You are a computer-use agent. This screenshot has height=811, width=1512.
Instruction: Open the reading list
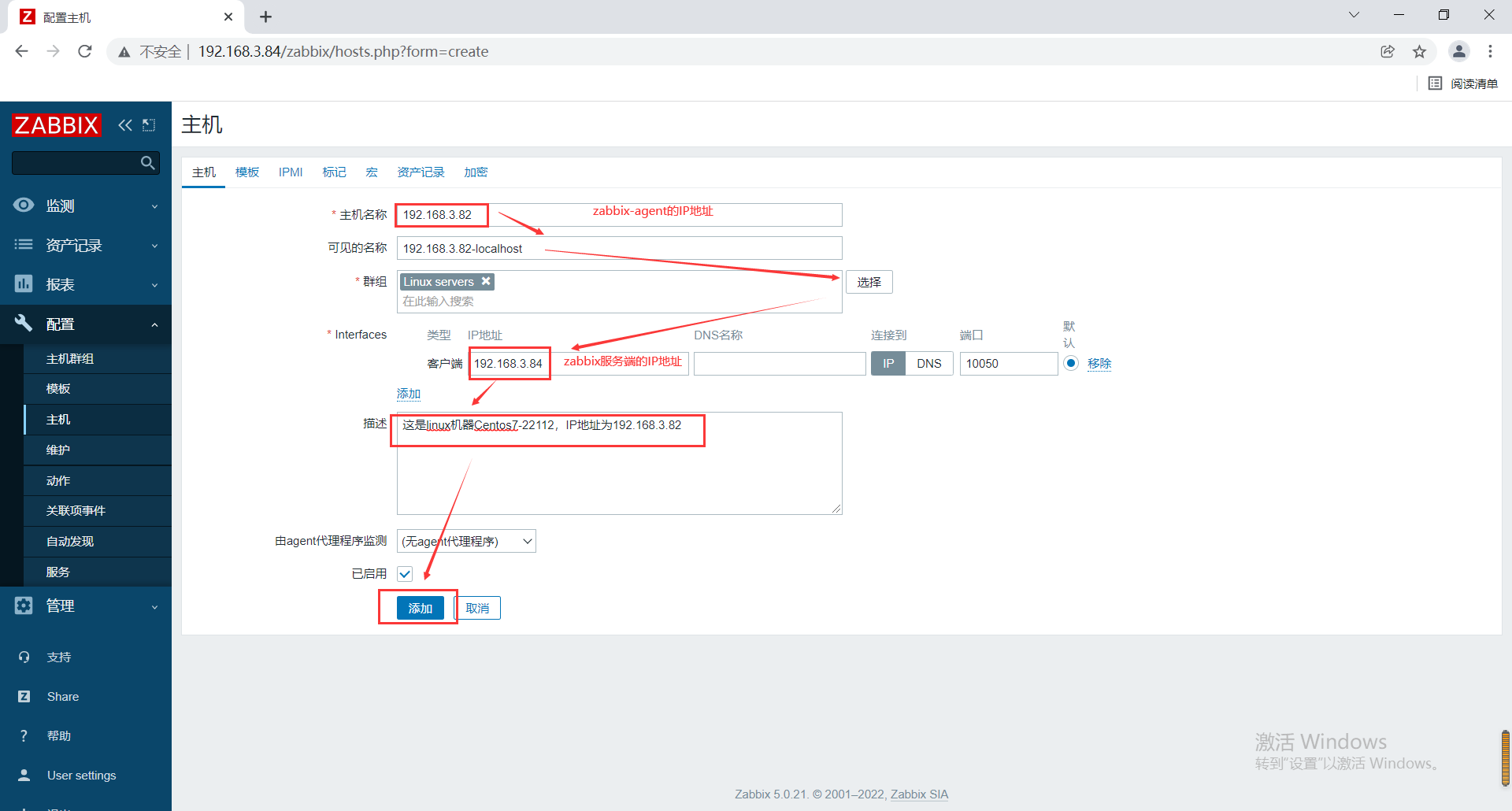pyautogui.click(x=1463, y=83)
